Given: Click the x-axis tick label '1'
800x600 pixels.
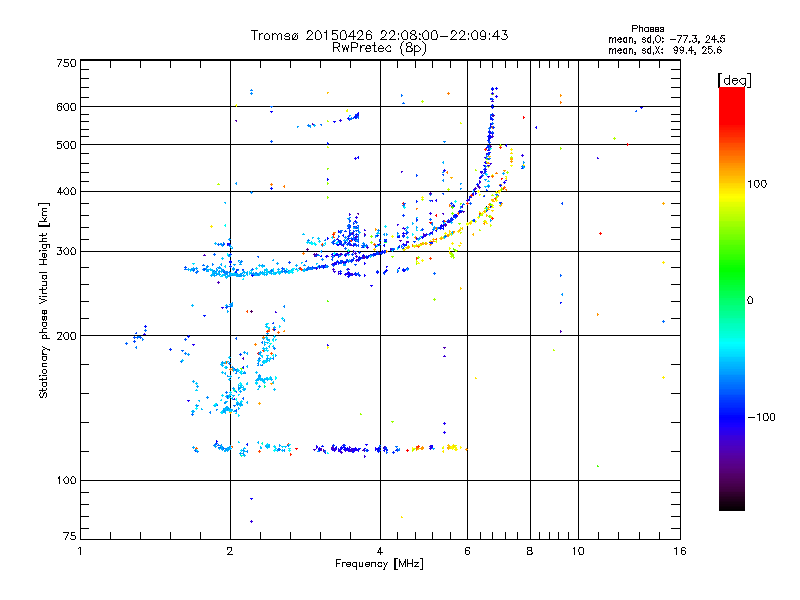Looking at the screenshot, I should (80, 551).
